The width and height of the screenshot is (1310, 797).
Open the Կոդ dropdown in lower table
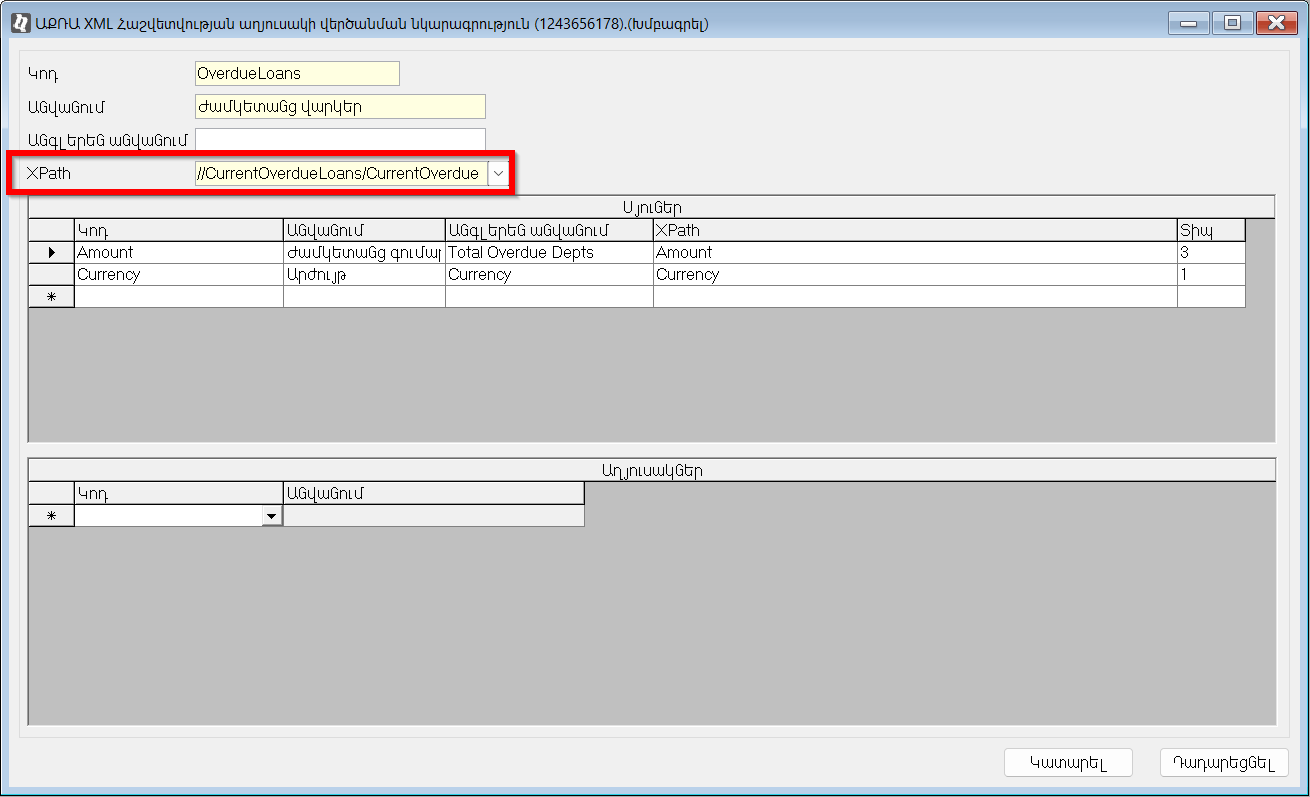[271, 515]
